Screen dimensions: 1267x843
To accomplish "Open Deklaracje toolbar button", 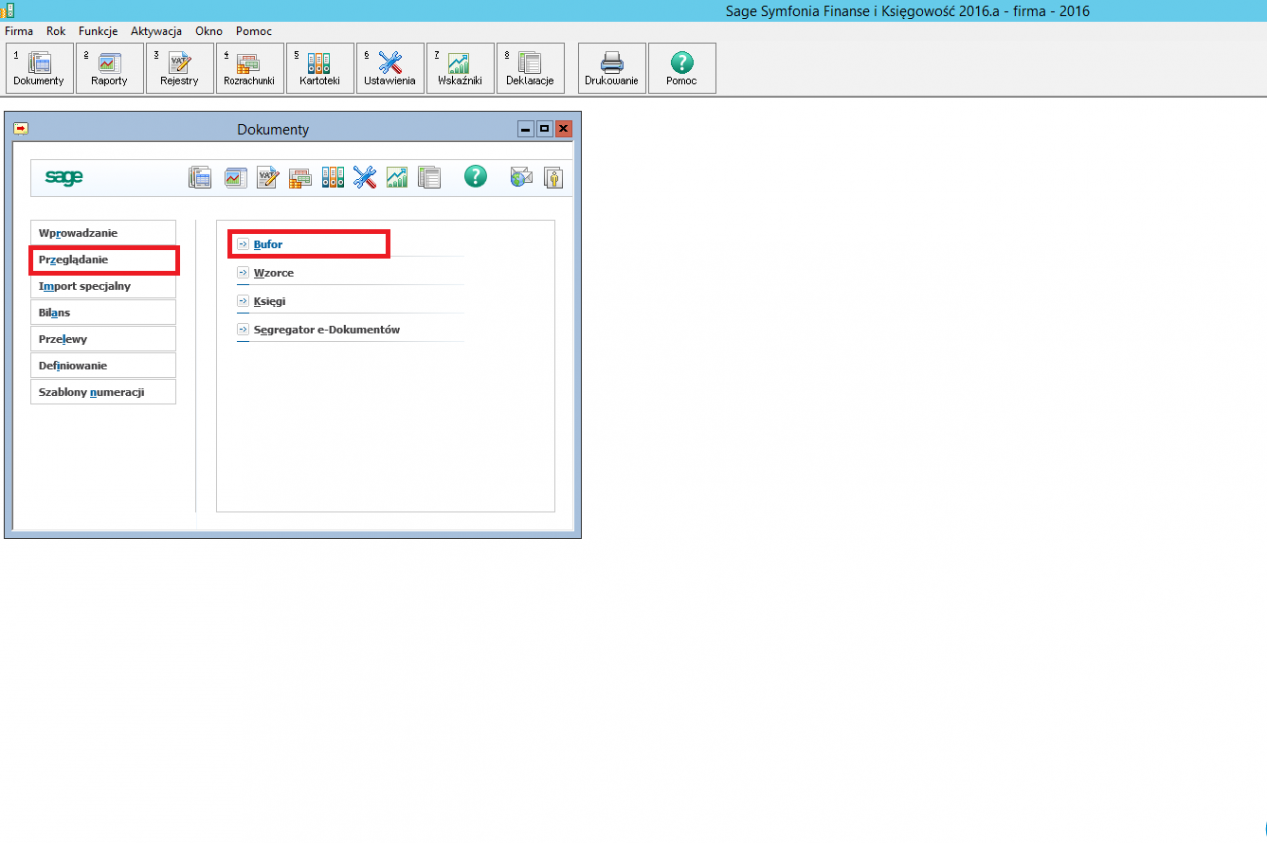I will [530, 68].
